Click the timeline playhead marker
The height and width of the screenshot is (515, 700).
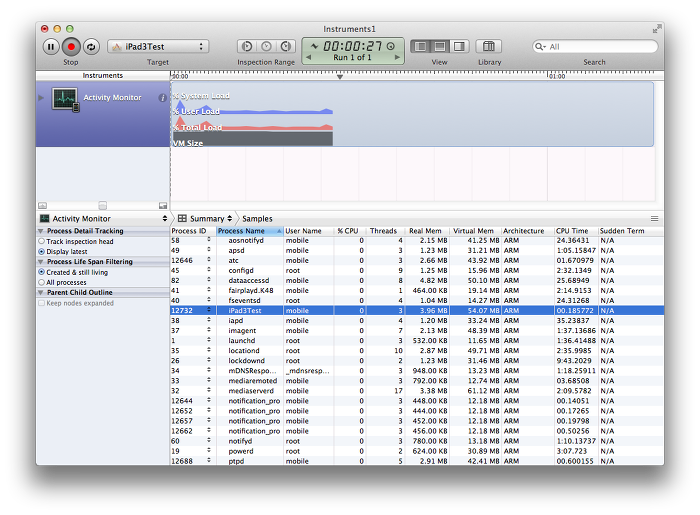340,77
